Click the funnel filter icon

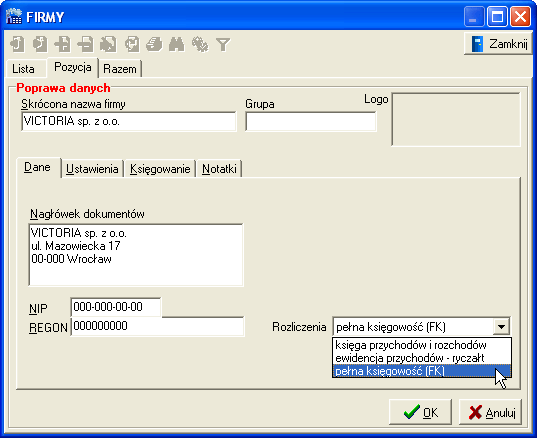[x=223, y=45]
